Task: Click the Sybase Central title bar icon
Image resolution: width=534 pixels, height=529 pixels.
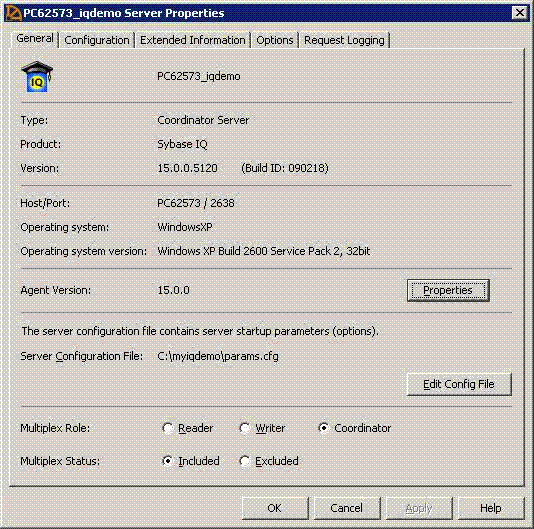Action: tap(13, 13)
